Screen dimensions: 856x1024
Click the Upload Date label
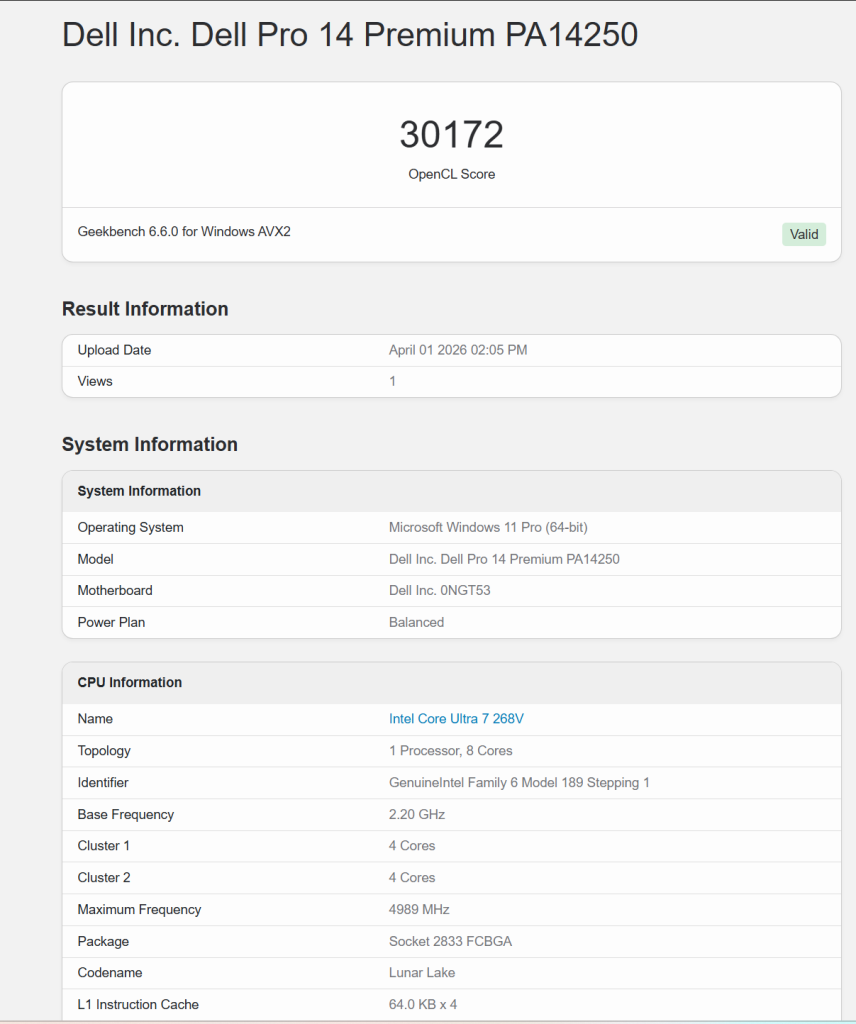click(x=114, y=350)
